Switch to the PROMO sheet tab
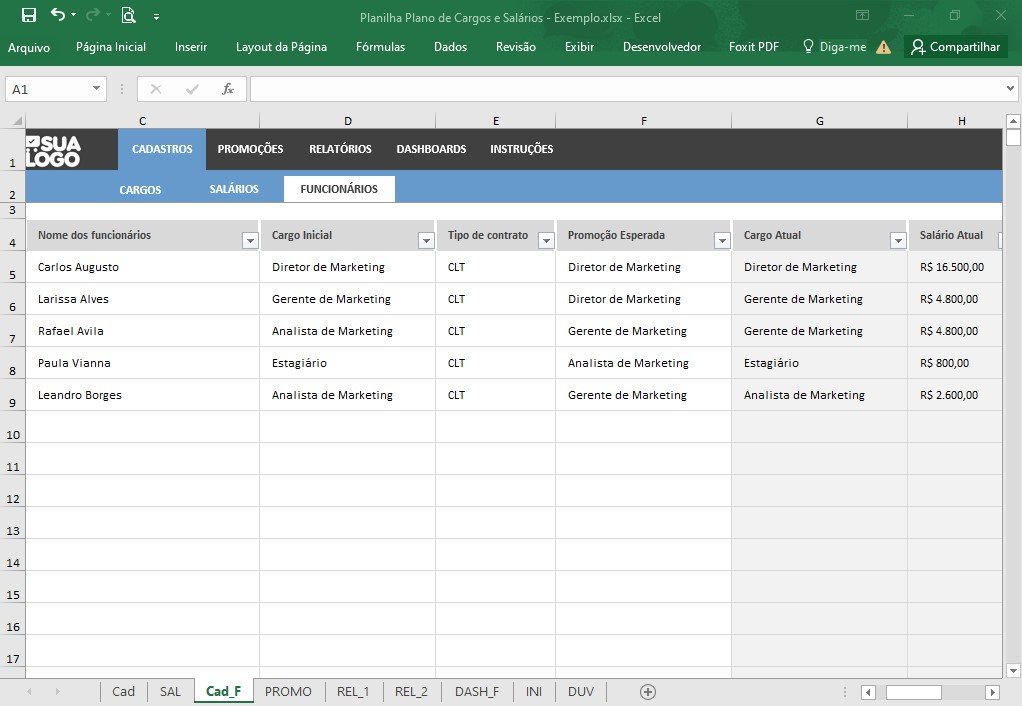1022x706 pixels. pyautogui.click(x=288, y=692)
